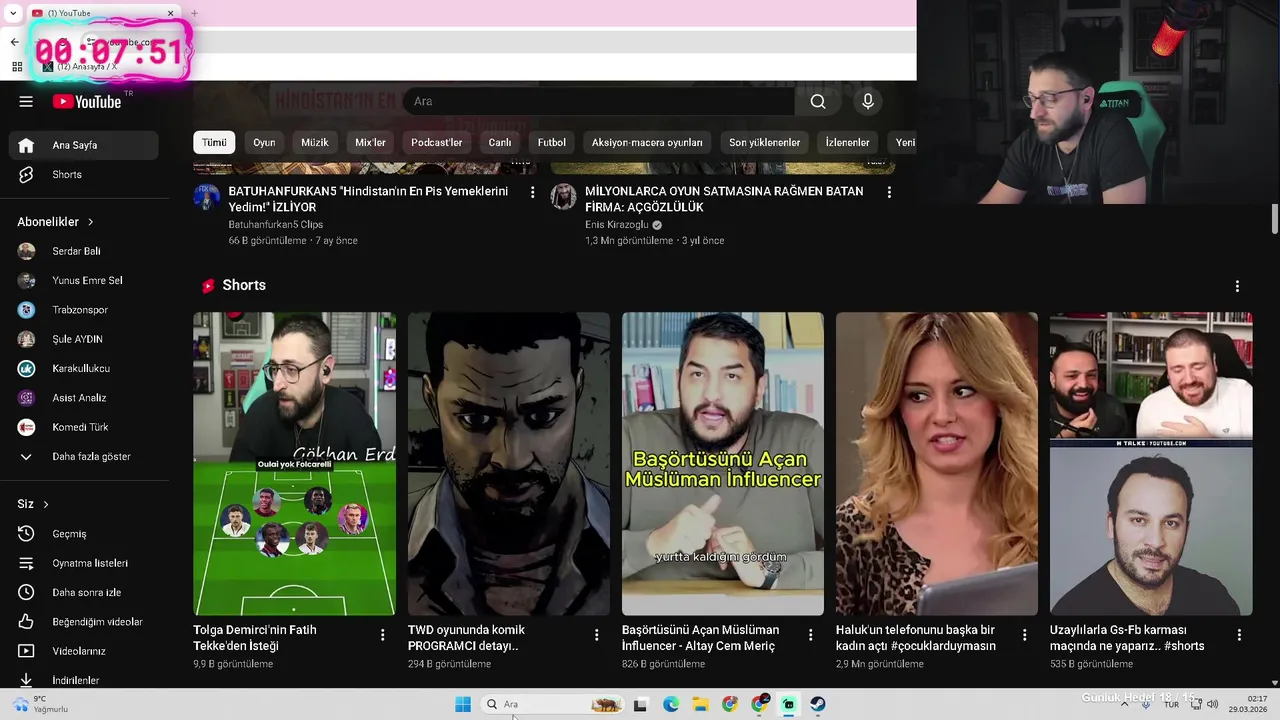Image resolution: width=1280 pixels, height=720 pixels.
Task: Select the Mix'ler filter chip
Action: point(370,142)
